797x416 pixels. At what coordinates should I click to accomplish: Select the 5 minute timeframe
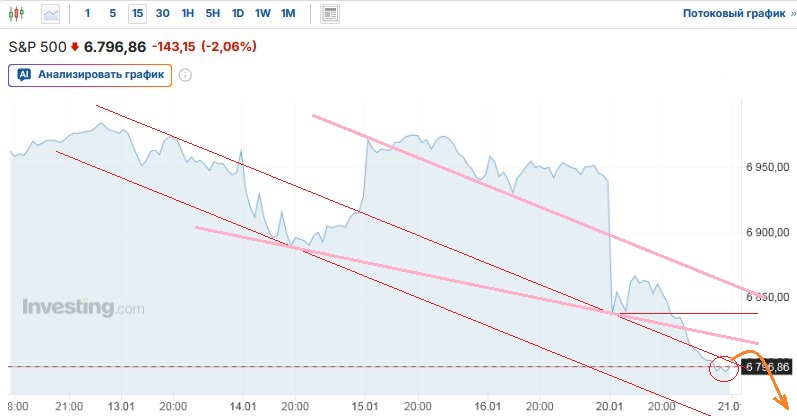click(112, 14)
